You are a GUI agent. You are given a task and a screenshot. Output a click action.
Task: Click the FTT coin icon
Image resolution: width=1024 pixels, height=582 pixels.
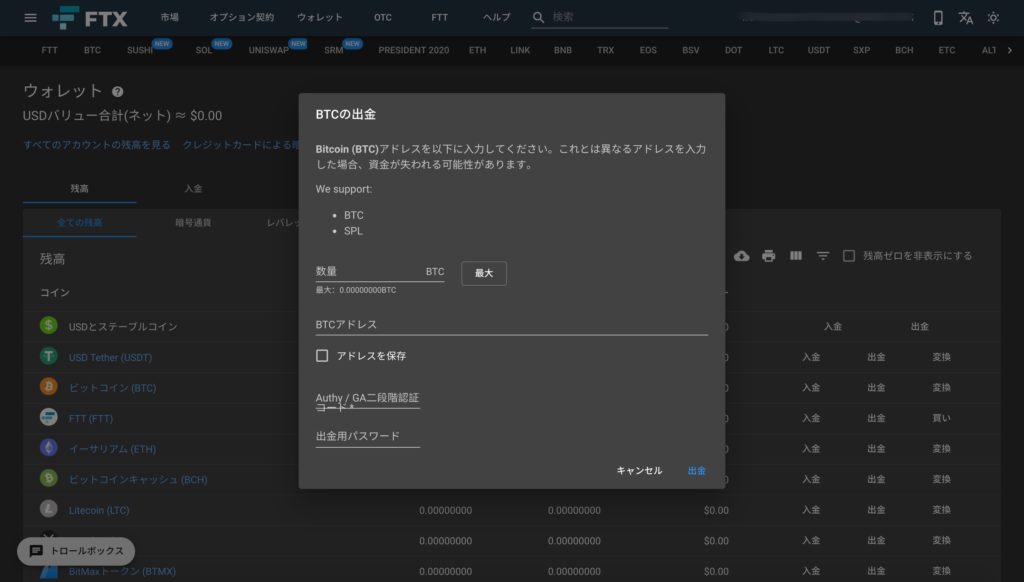pyautogui.click(x=48, y=417)
